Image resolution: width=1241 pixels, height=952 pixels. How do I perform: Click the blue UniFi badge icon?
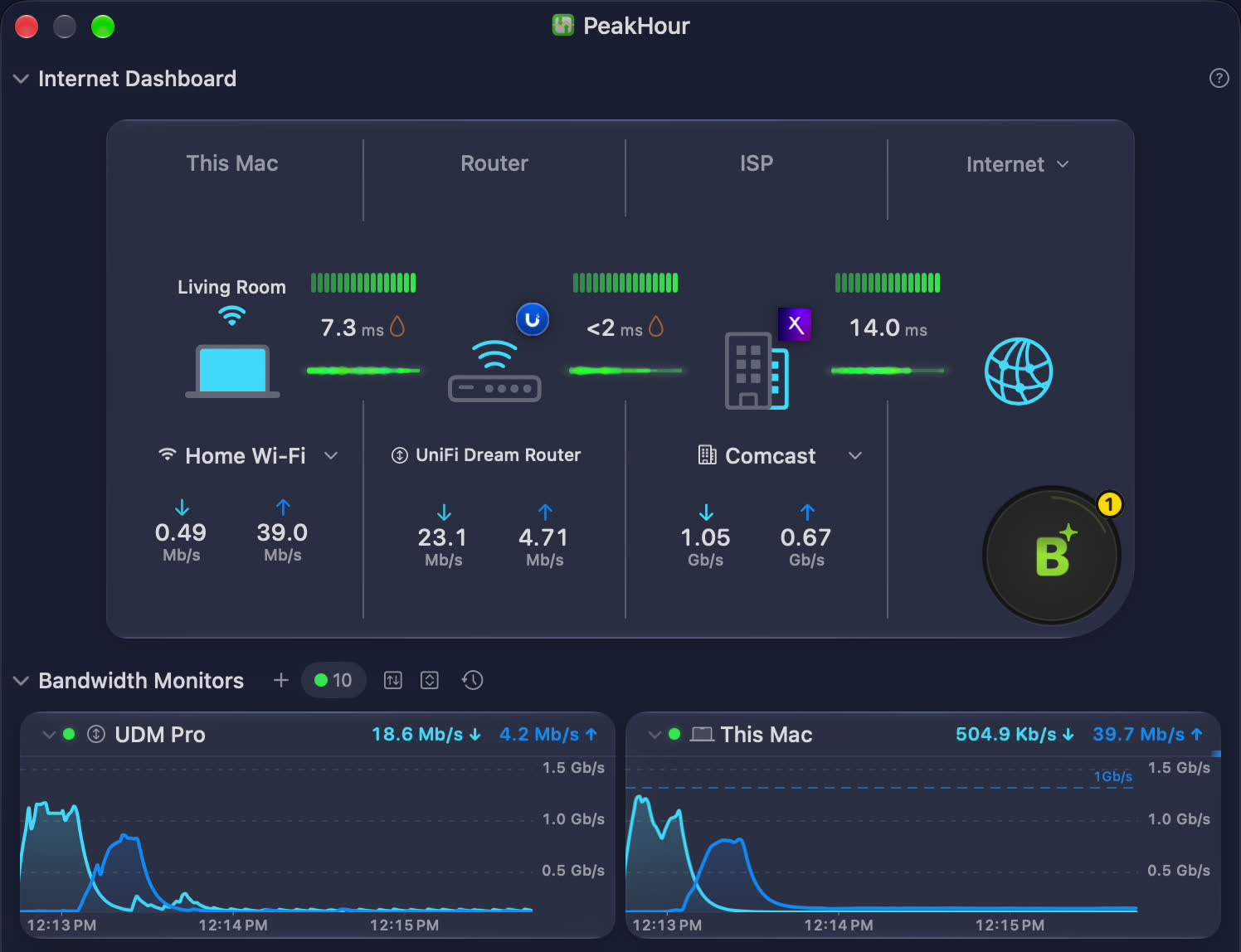(533, 319)
